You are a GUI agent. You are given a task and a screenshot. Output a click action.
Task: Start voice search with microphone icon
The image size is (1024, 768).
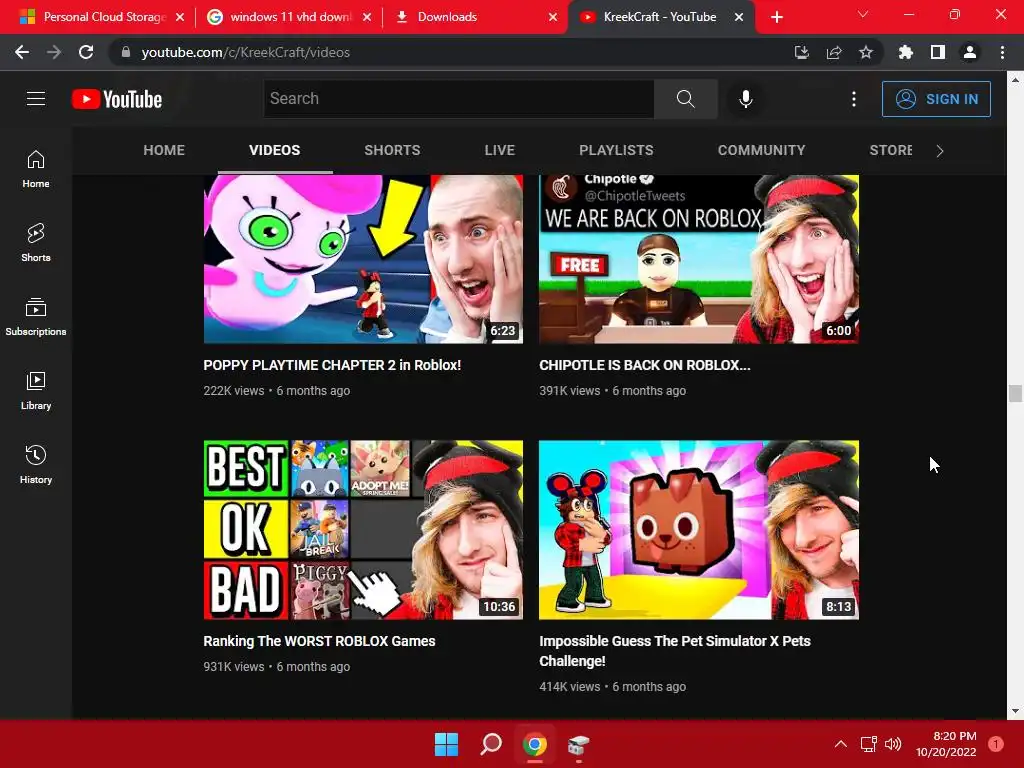(x=745, y=99)
